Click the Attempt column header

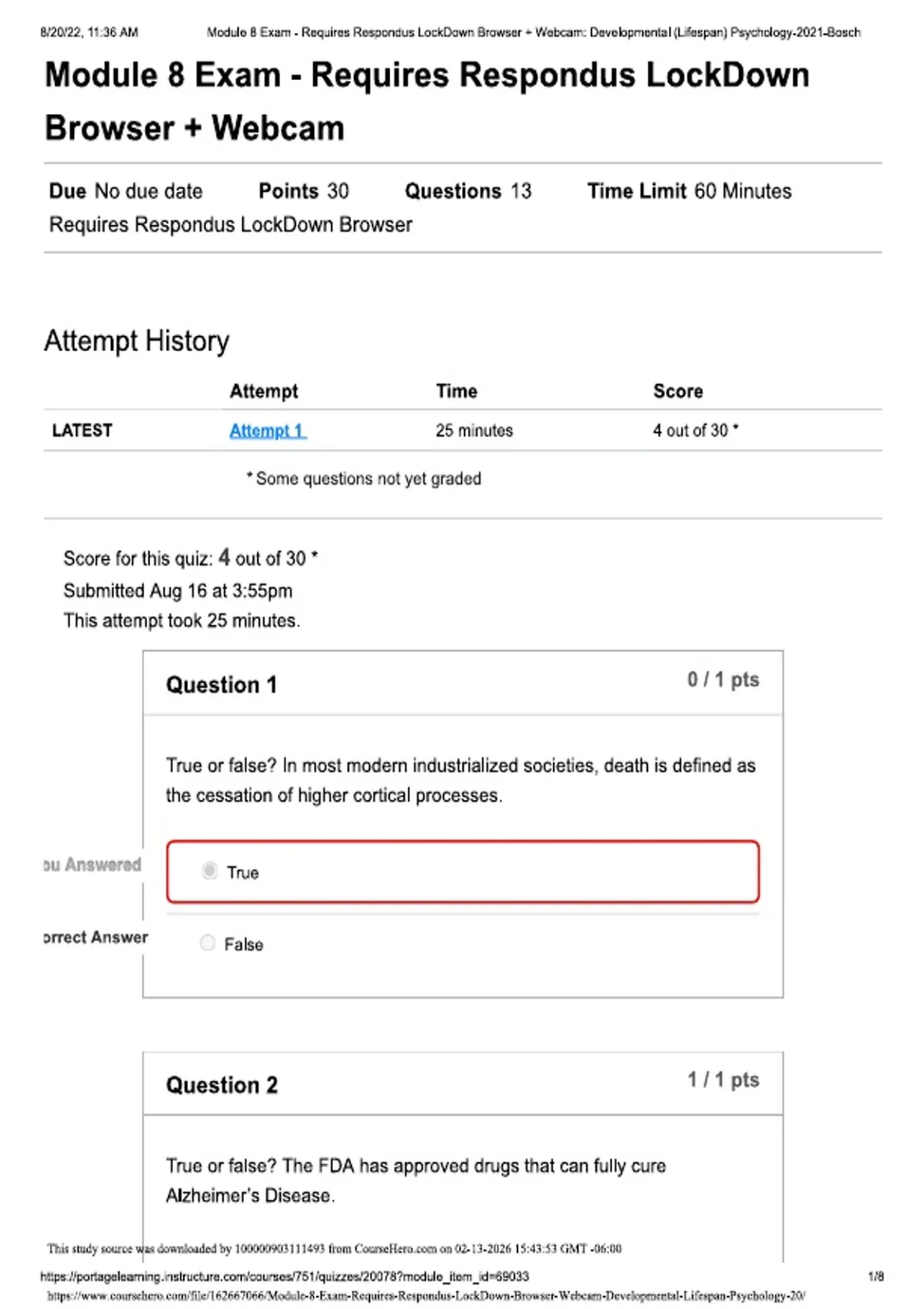coord(263,391)
